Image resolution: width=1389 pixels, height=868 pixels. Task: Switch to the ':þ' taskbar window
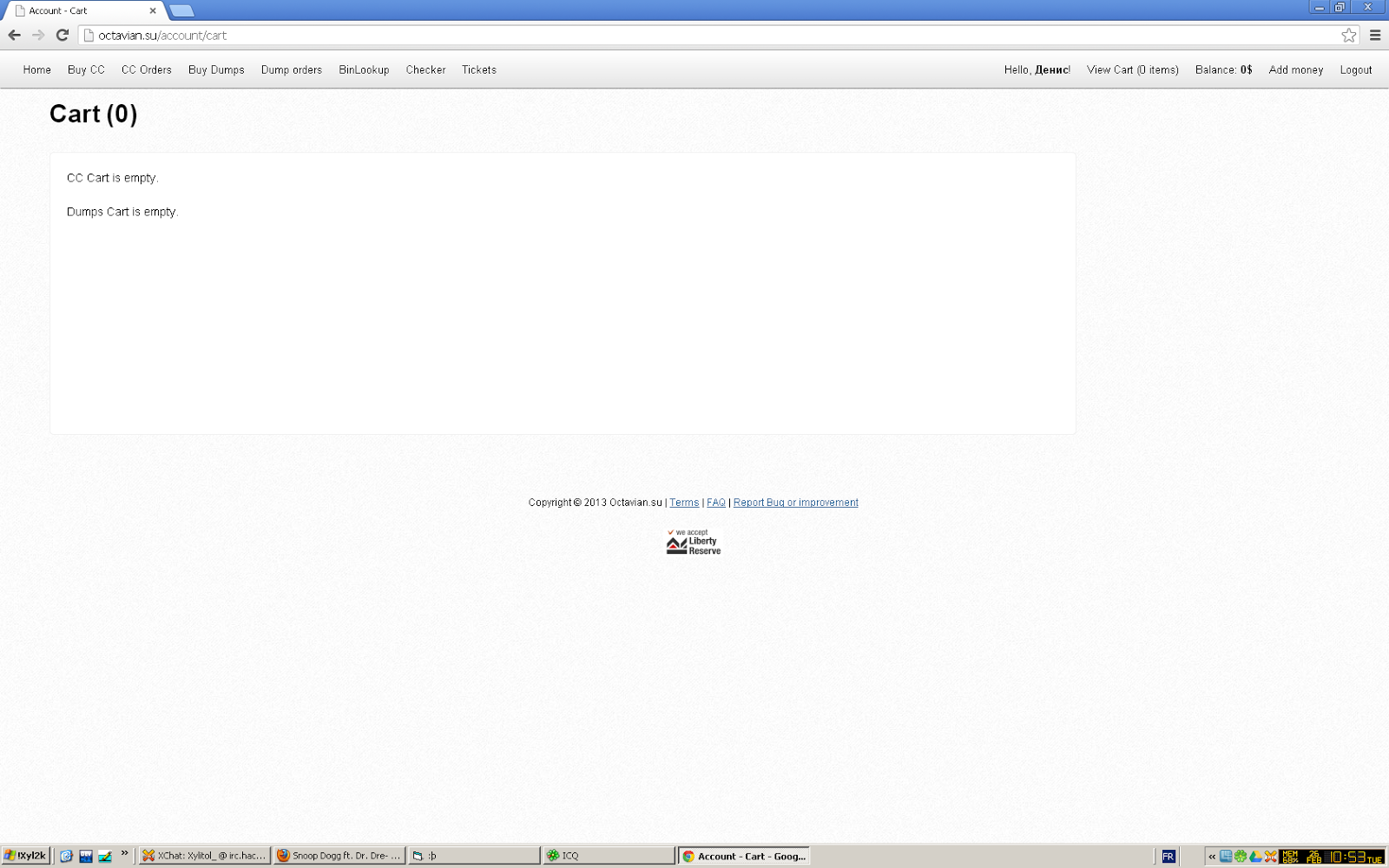(x=474, y=856)
